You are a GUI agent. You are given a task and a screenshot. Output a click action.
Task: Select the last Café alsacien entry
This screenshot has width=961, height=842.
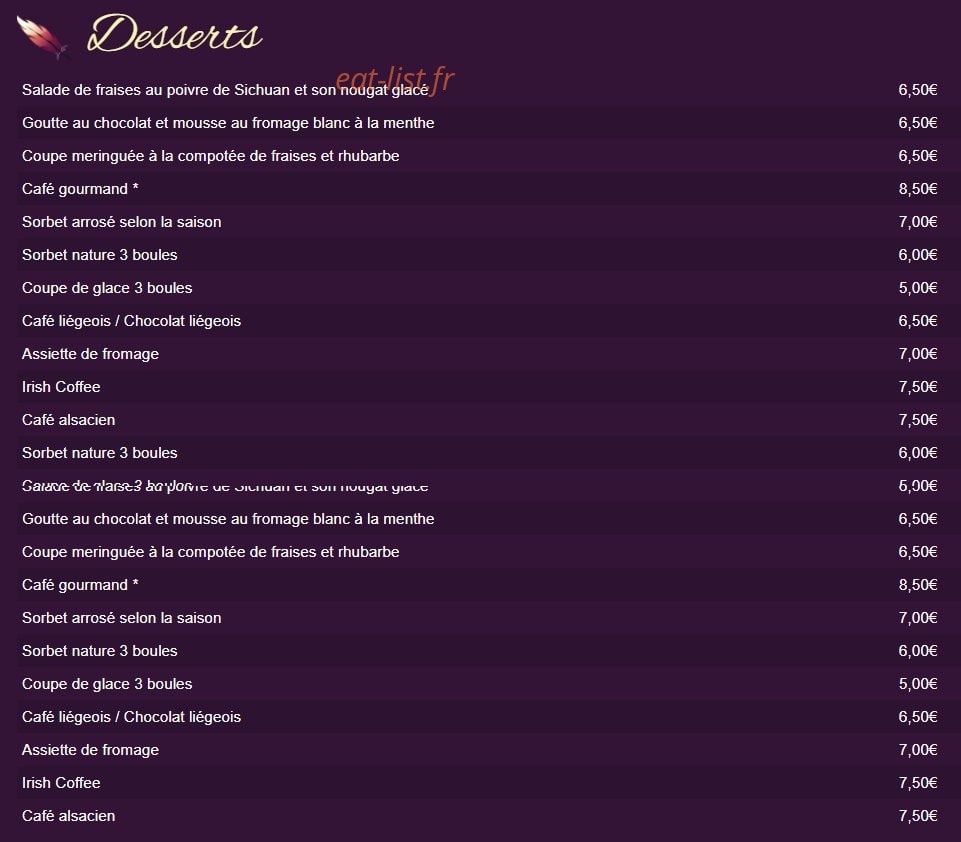tap(68, 816)
